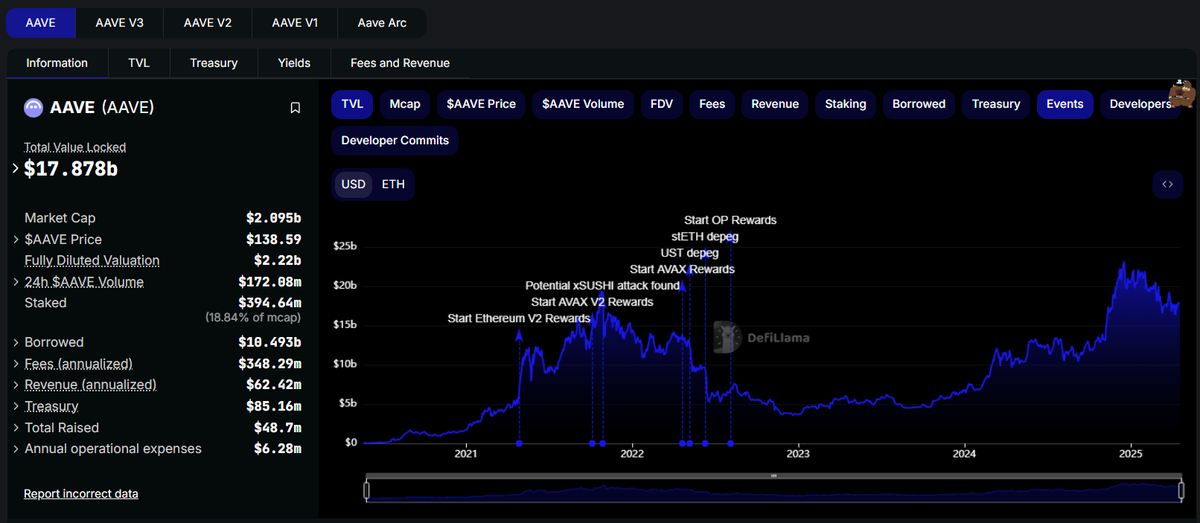The image size is (1200, 523).
Task: Expand Revenue (annualized) details
Action: (x=15, y=385)
